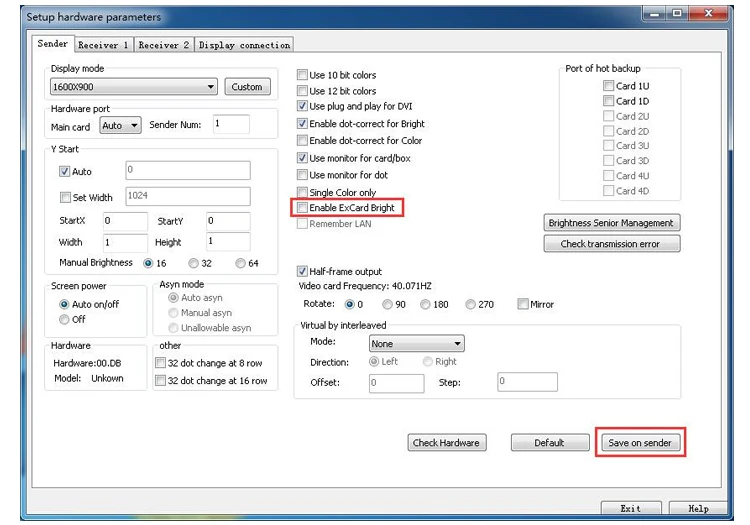Open Brightness Senior Management
This screenshot has height=525, width=750.
pyautogui.click(x=611, y=223)
